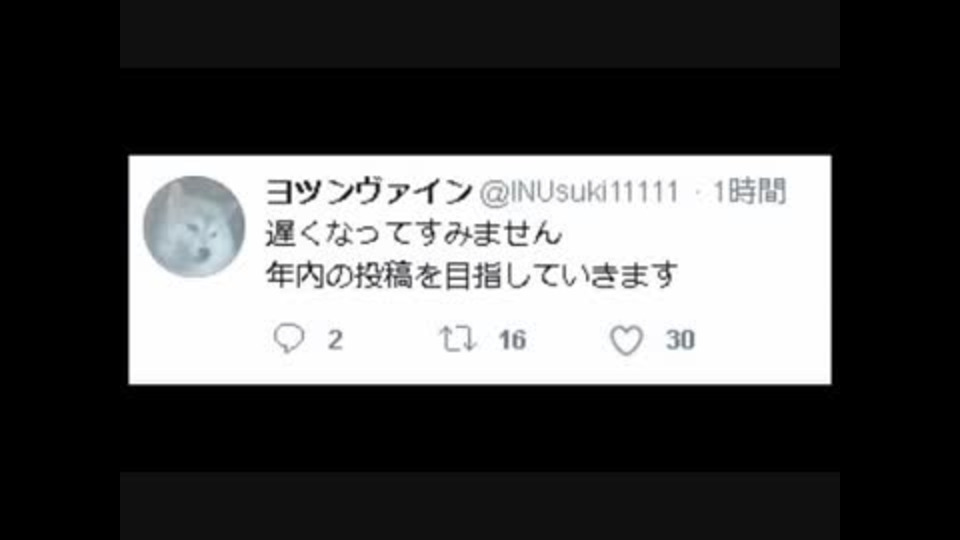Screen dimensions: 960x540
Task: Click the separator dot before 1時間
Action: tap(698, 192)
